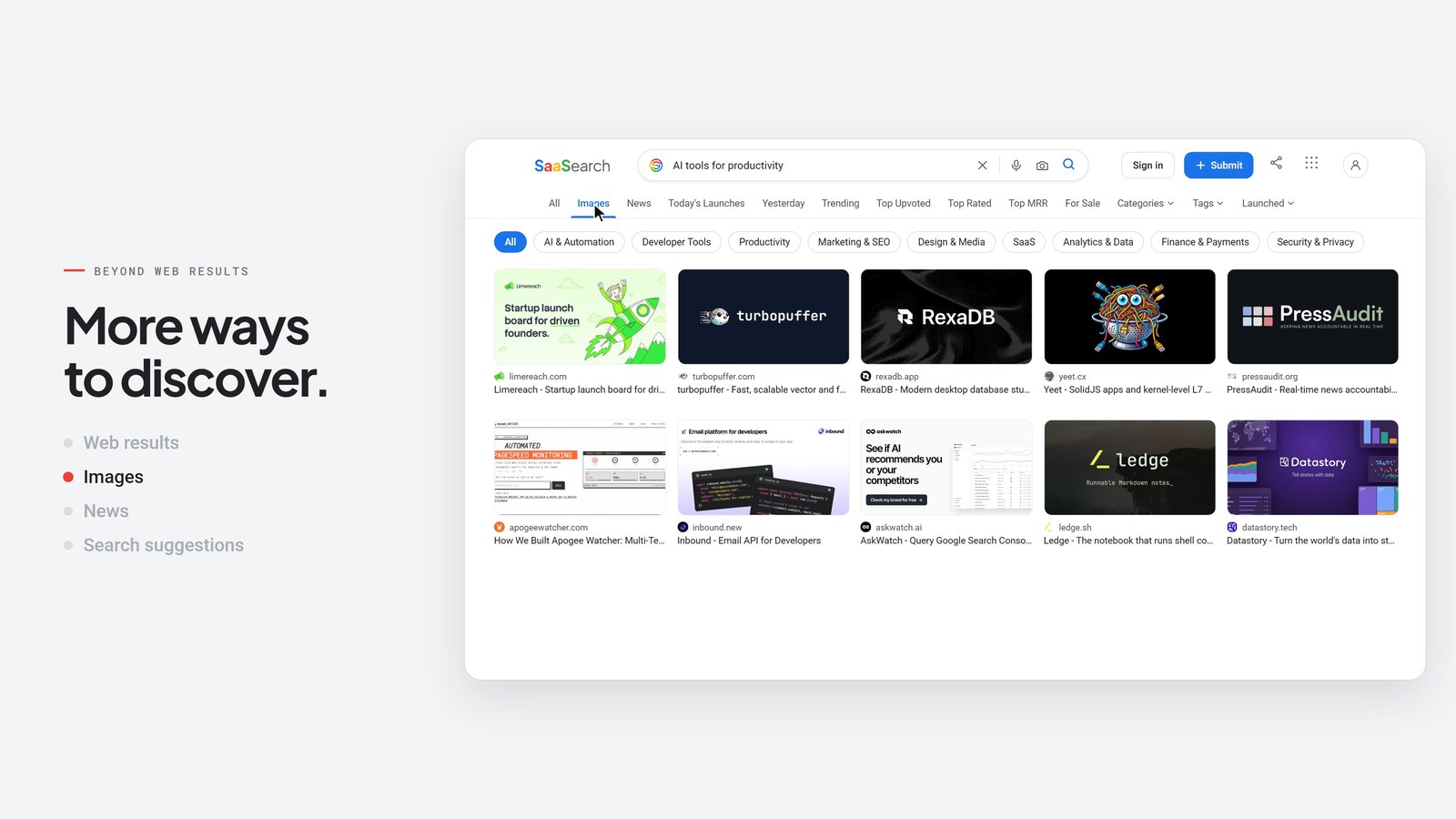Click the apogeewatcher.com favicon
1456x819 pixels.
pyautogui.click(x=499, y=527)
